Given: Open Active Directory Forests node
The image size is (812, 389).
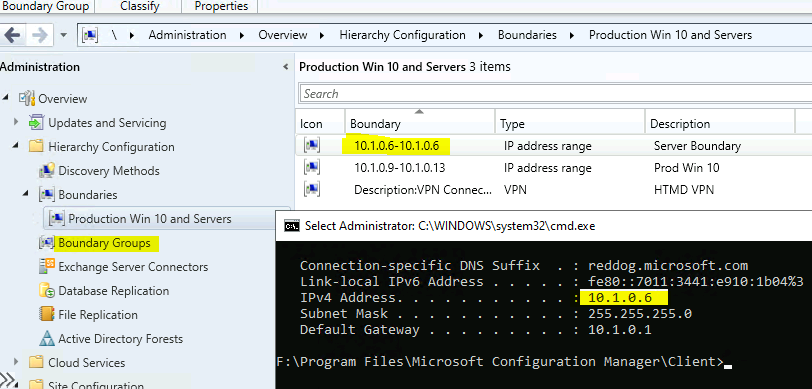Looking at the screenshot, I should (120, 339).
